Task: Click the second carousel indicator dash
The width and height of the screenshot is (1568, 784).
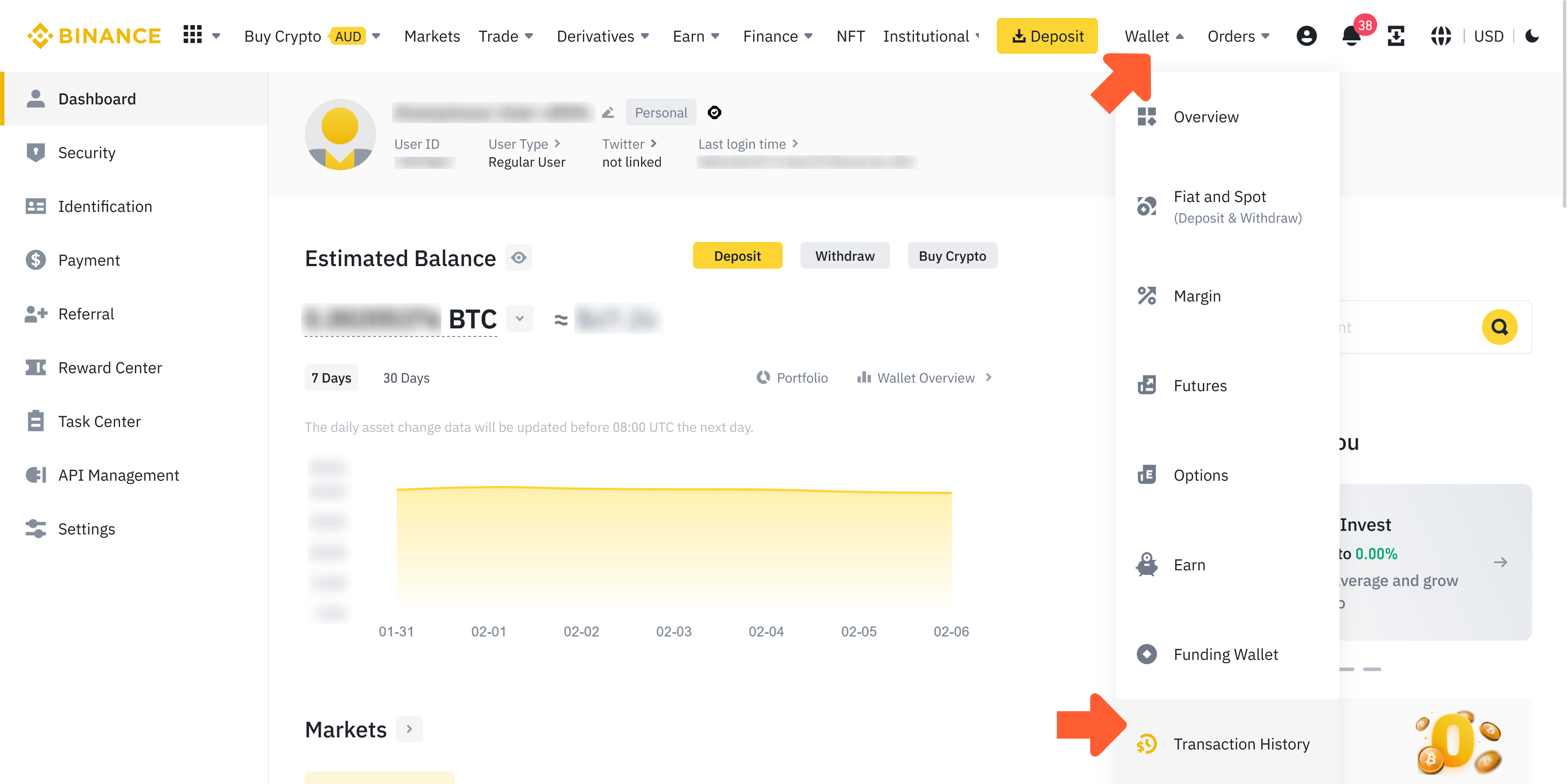Action: tap(1372, 669)
